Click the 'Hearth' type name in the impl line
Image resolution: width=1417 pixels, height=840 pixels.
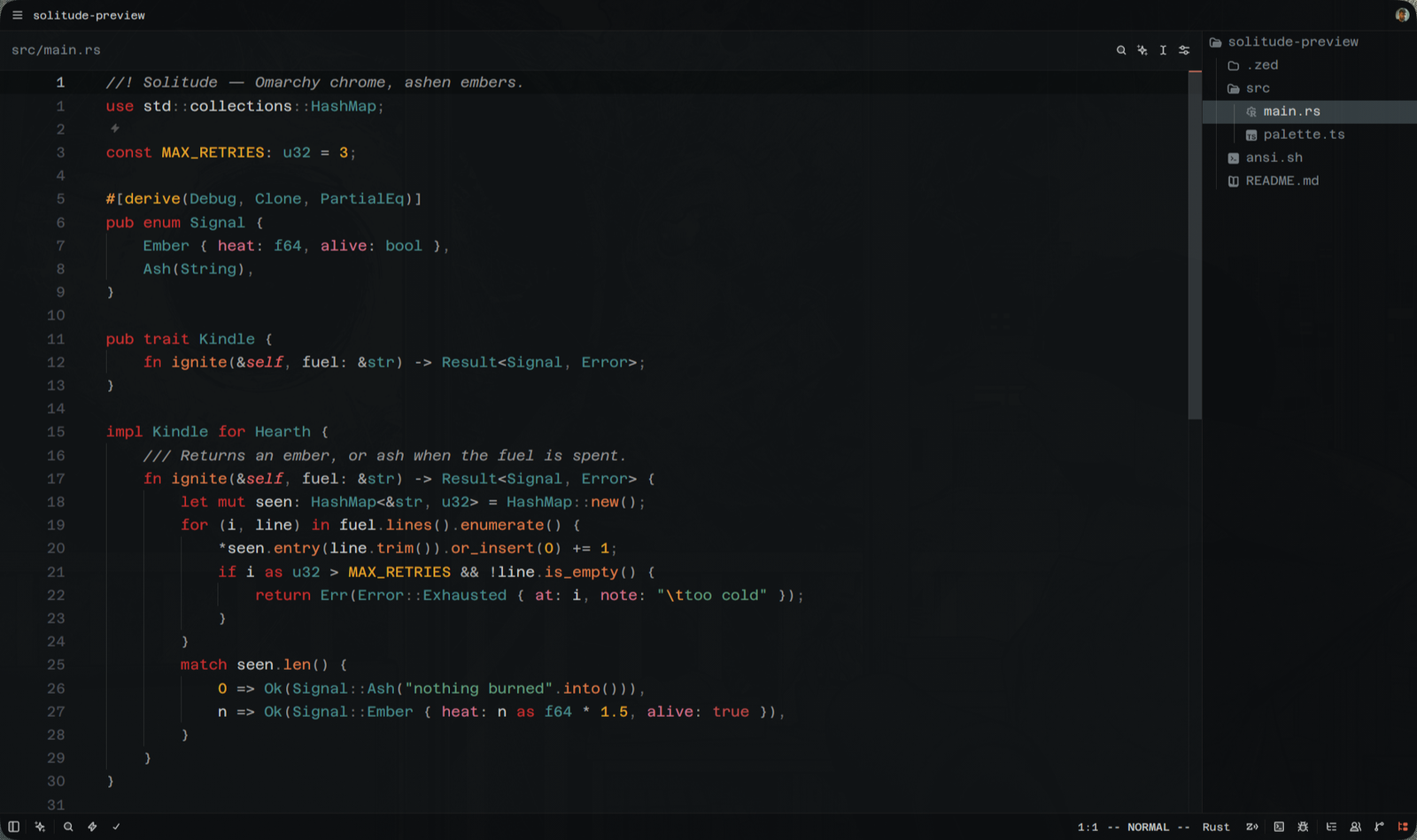283,432
